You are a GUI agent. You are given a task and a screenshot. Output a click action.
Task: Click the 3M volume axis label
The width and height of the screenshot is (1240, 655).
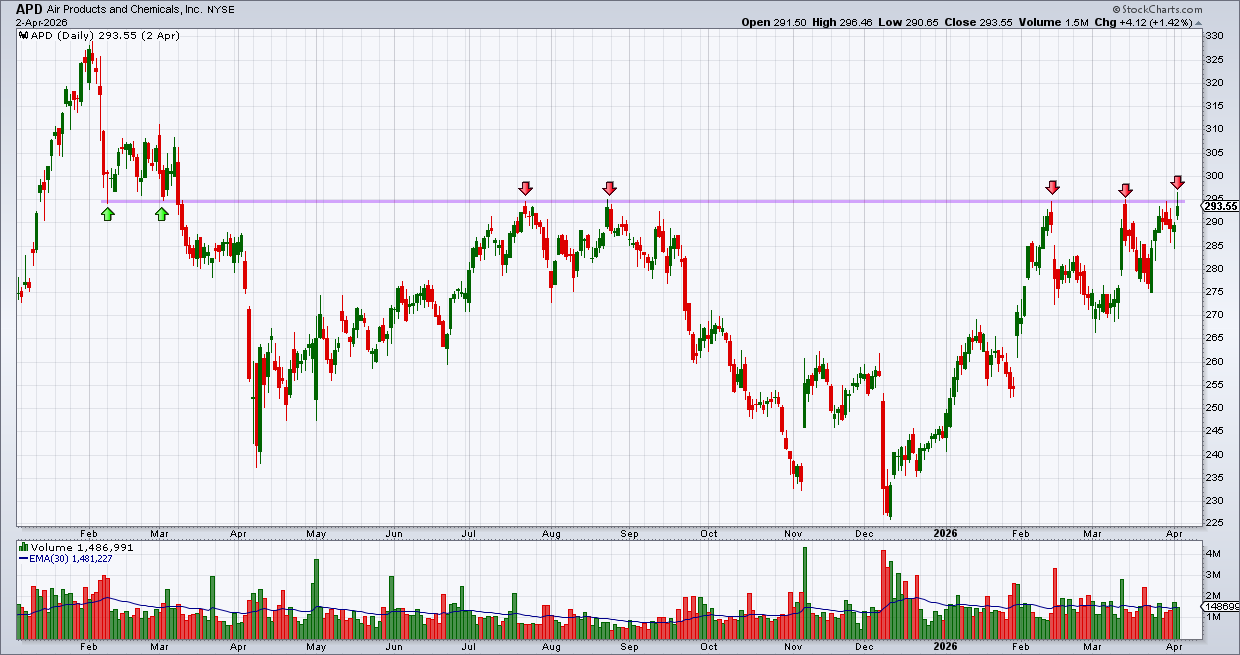pos(1212,574)
